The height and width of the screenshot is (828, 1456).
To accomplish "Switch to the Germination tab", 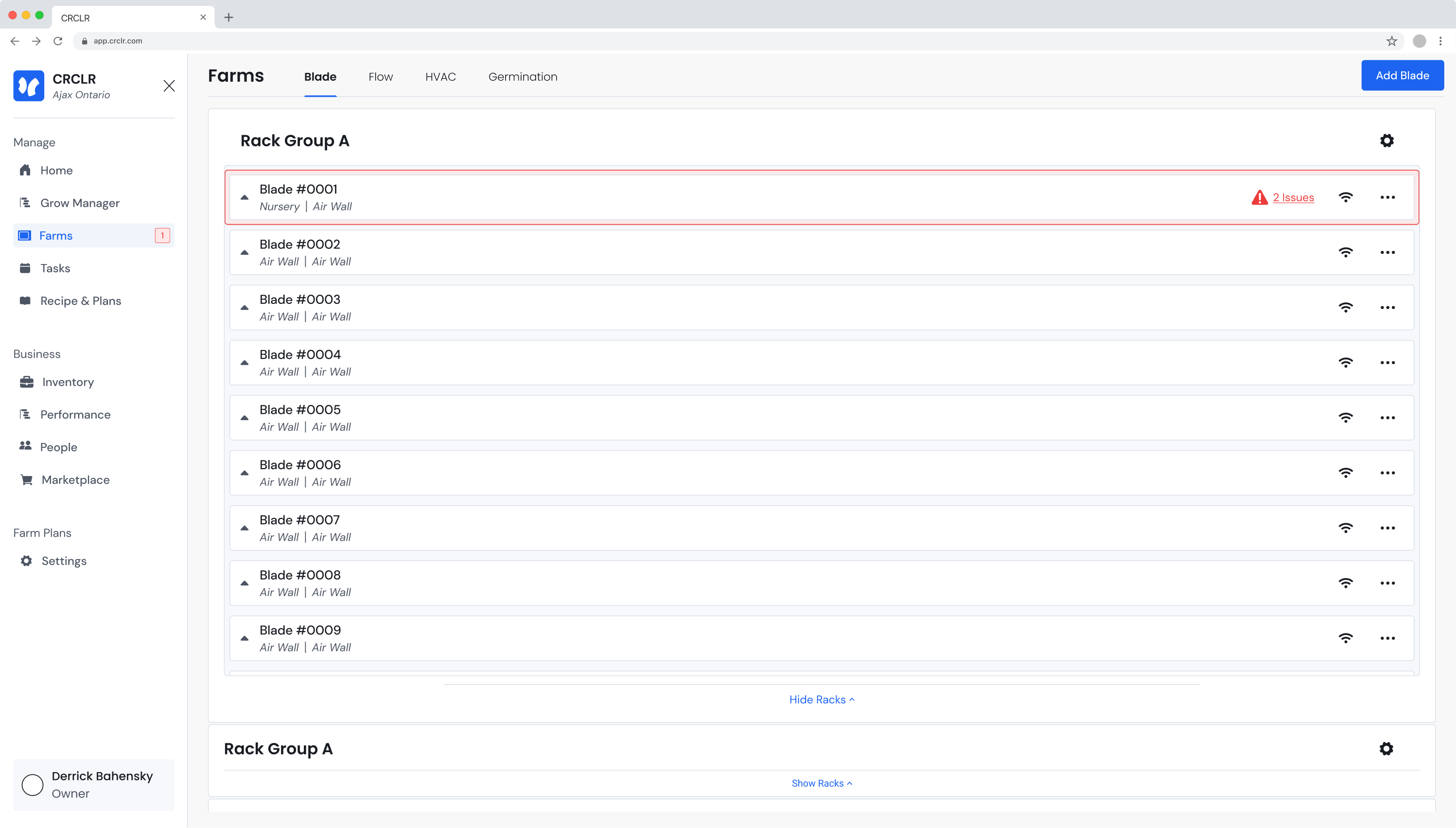I will pos(523,77).
